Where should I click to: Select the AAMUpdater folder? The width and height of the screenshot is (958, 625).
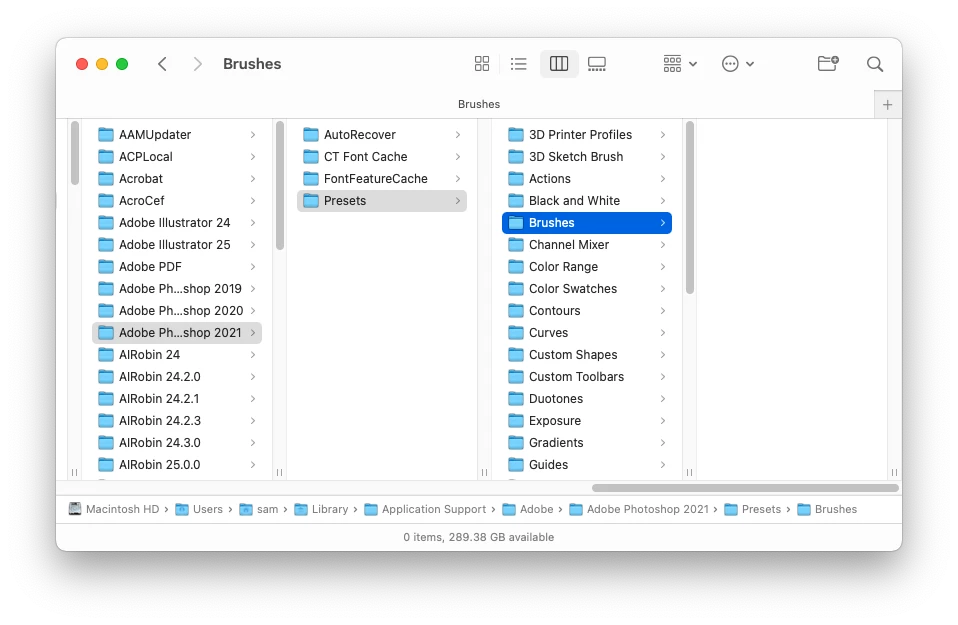point(177,134)
